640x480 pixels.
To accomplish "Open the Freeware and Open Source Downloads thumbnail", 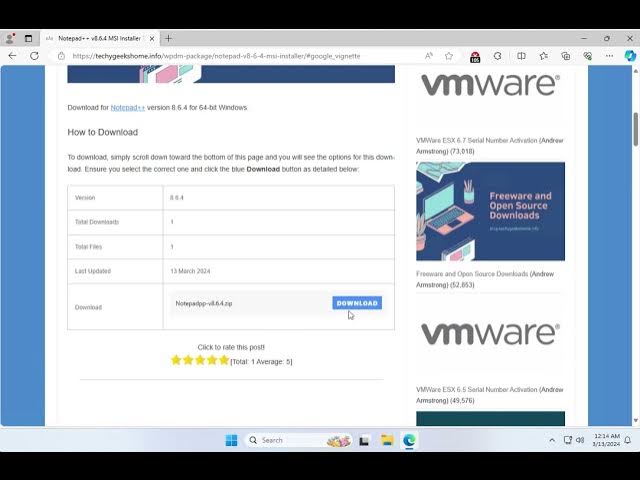I will [491, 211].
